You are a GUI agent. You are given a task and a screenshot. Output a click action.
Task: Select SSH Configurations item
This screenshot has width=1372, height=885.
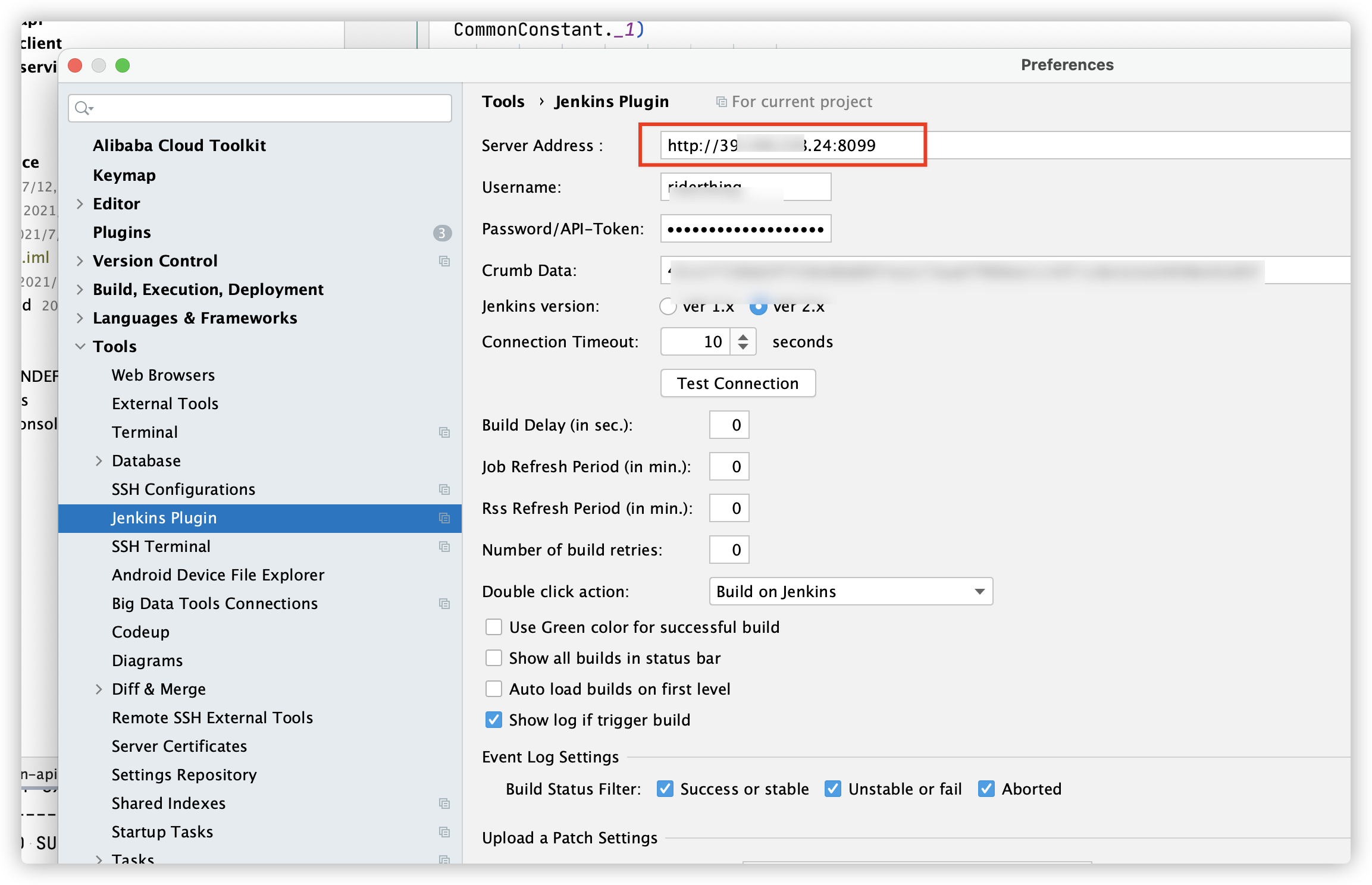click(x=183, y=489)
